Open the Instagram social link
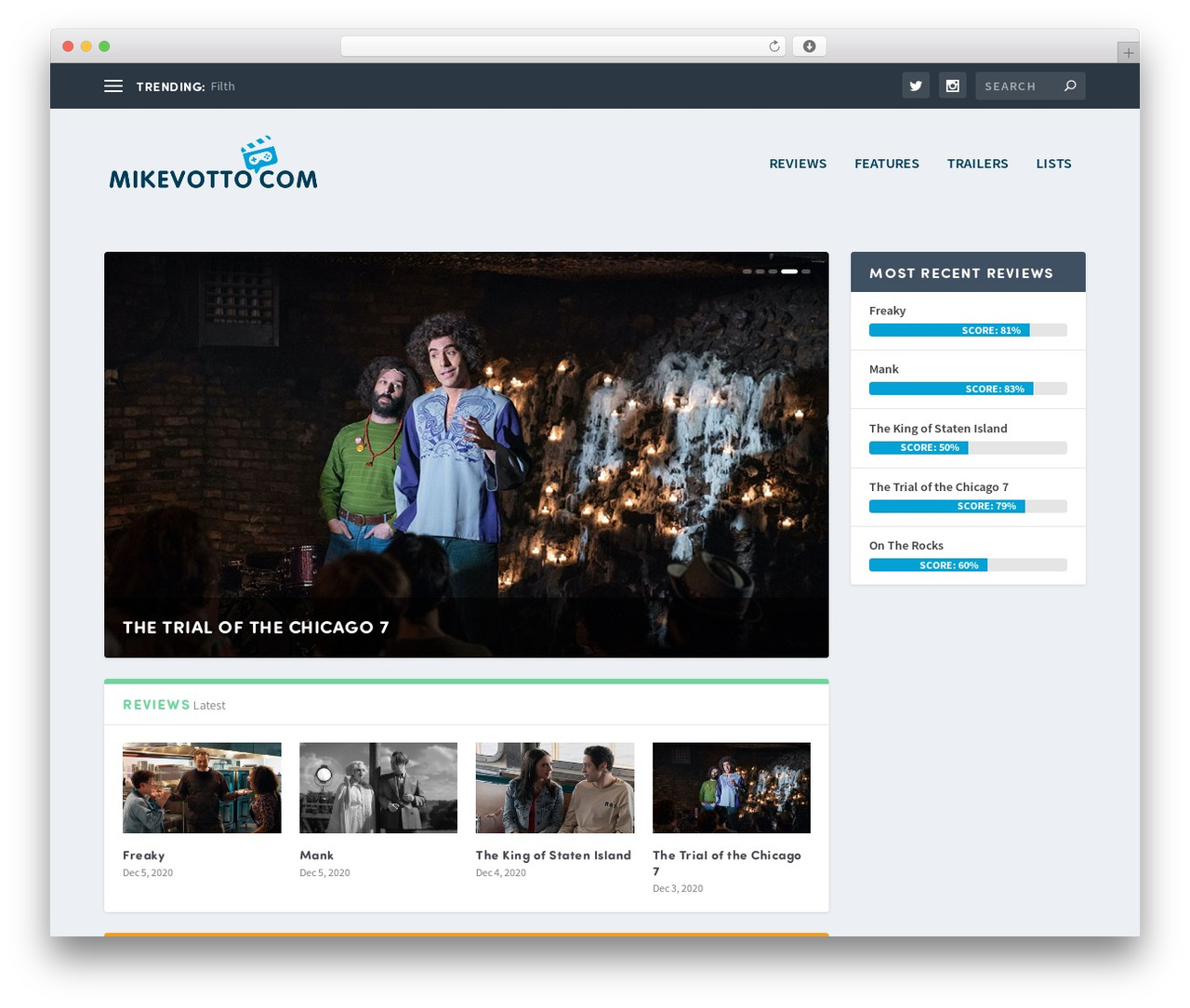1190x1008 pixels. tap(953, 86)
